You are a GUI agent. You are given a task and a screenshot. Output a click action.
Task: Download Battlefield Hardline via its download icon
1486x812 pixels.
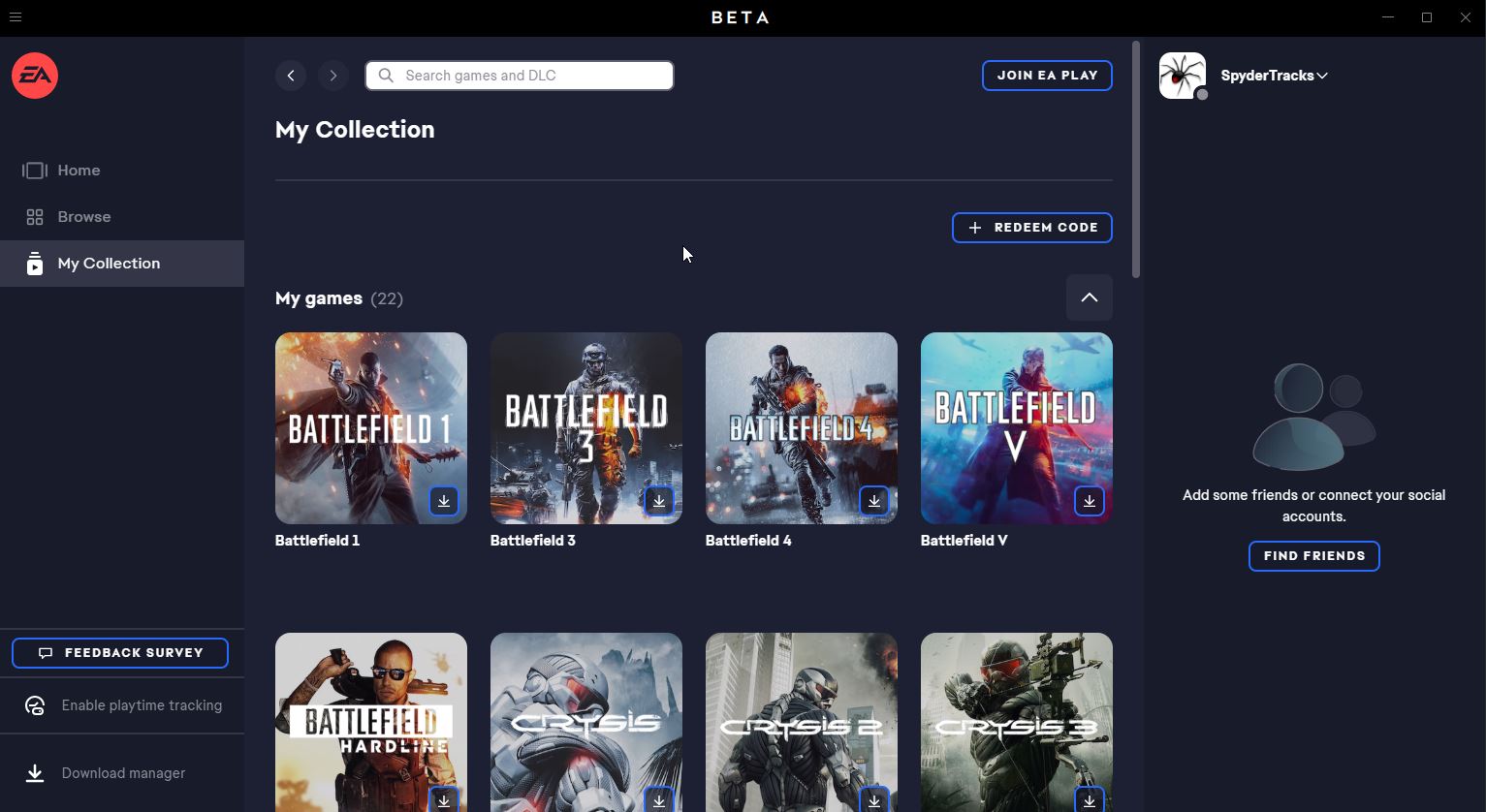click(444, 800)
